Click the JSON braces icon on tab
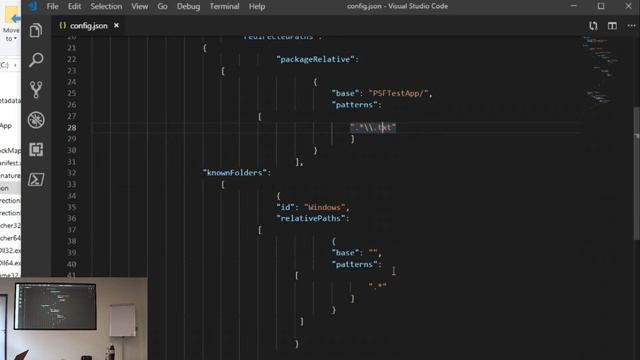 click(x=62, y=25)
